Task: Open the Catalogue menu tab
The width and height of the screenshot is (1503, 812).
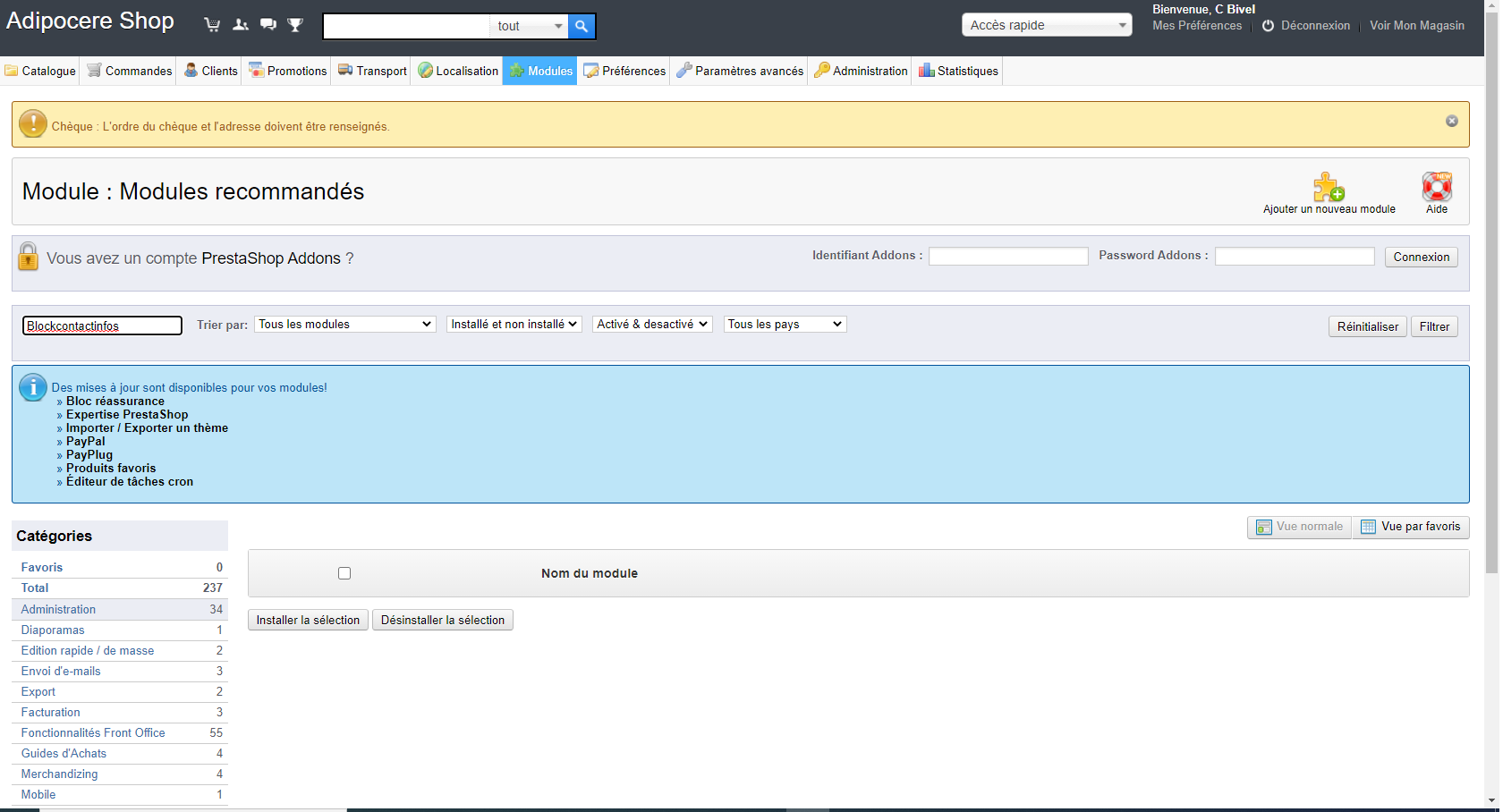Action: click(x=40, y=71)
